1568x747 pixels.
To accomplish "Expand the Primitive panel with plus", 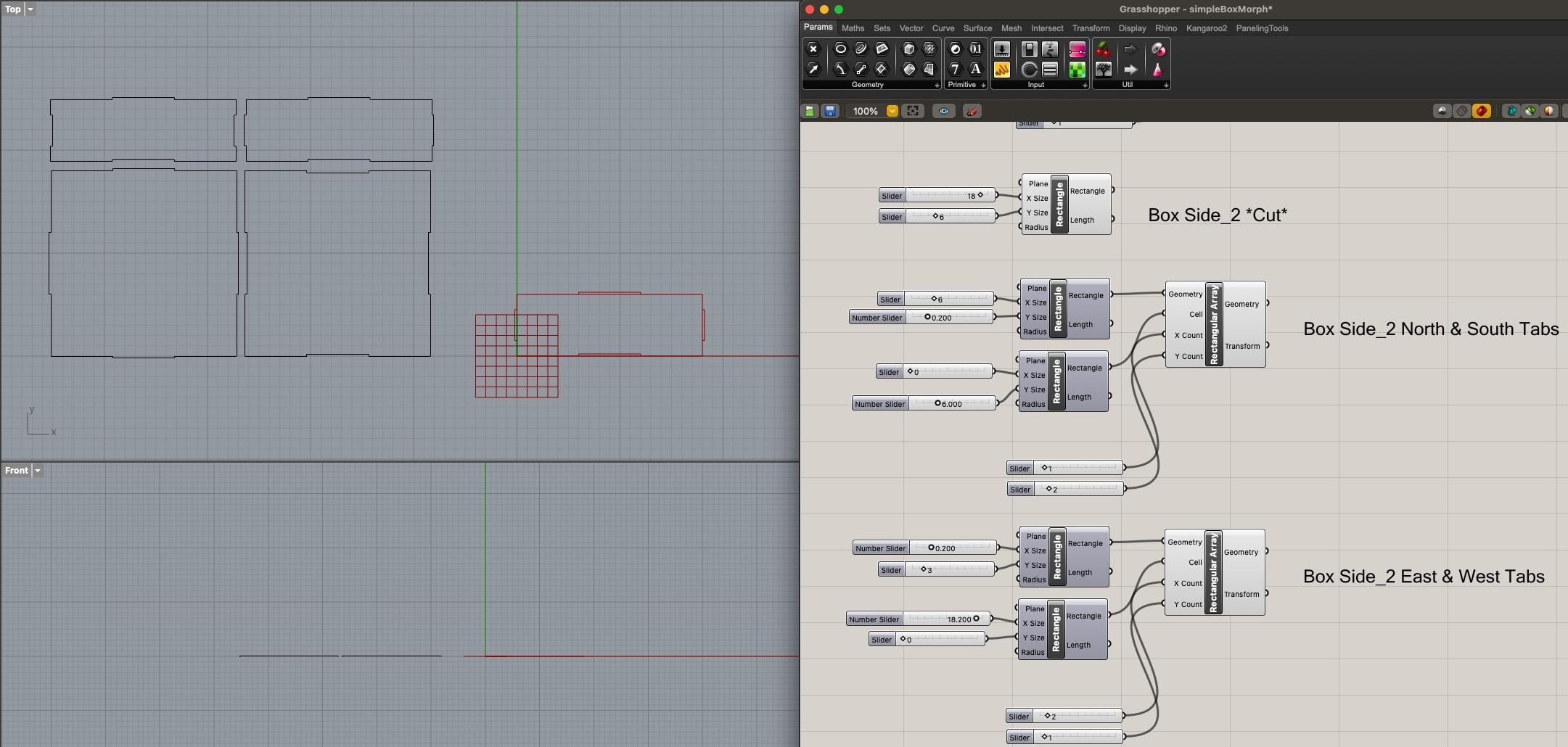I will point(983,85).
